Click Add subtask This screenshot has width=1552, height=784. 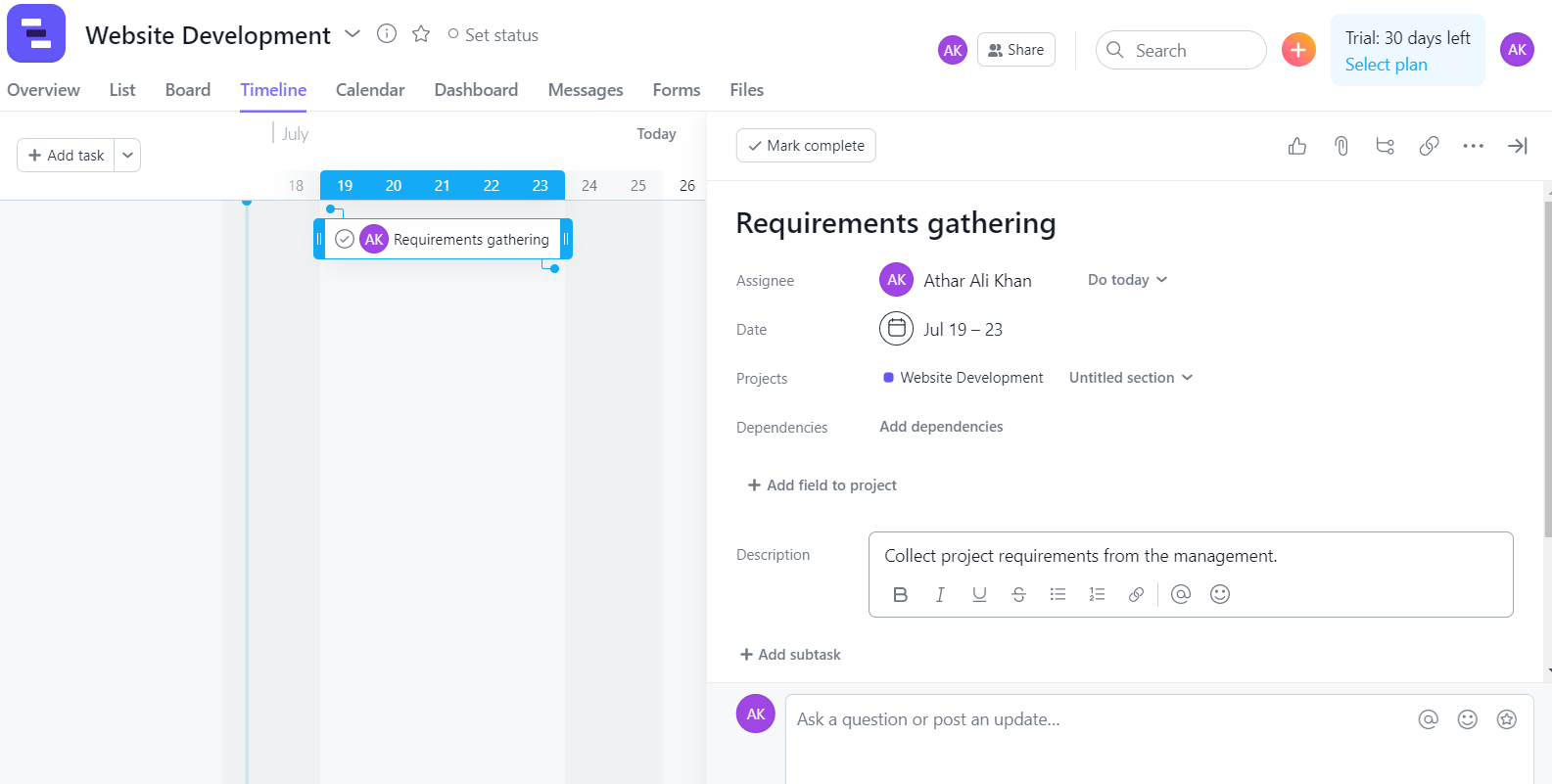coord(790,655)
